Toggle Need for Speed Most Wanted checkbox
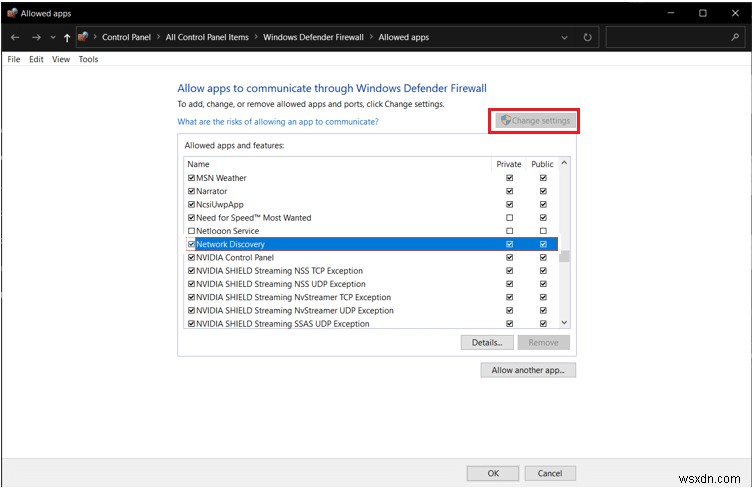Viewport: 752px width, 489px height. click(191, 218)
